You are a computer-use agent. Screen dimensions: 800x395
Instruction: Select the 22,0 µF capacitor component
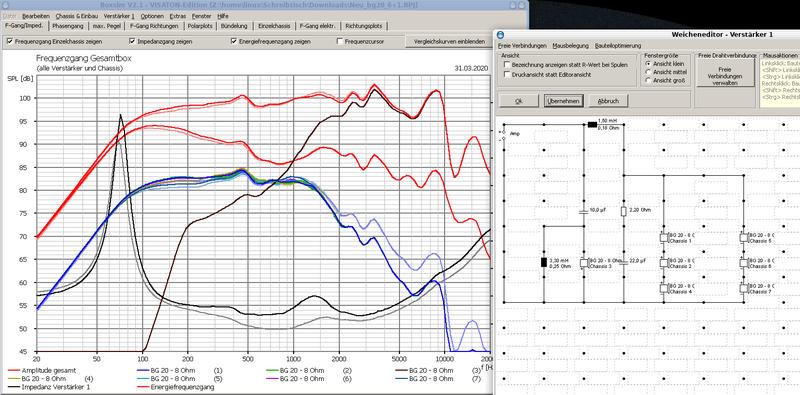click(x=623, y=263)
